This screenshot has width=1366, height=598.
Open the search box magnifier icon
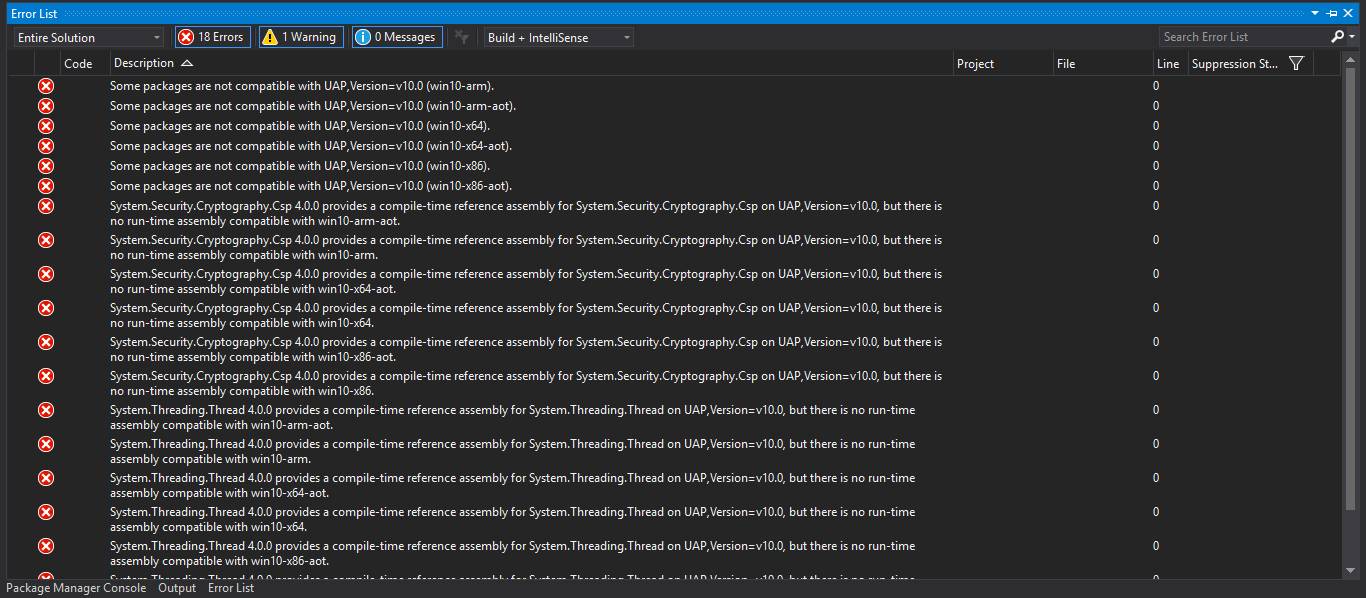coord(1336,36)
